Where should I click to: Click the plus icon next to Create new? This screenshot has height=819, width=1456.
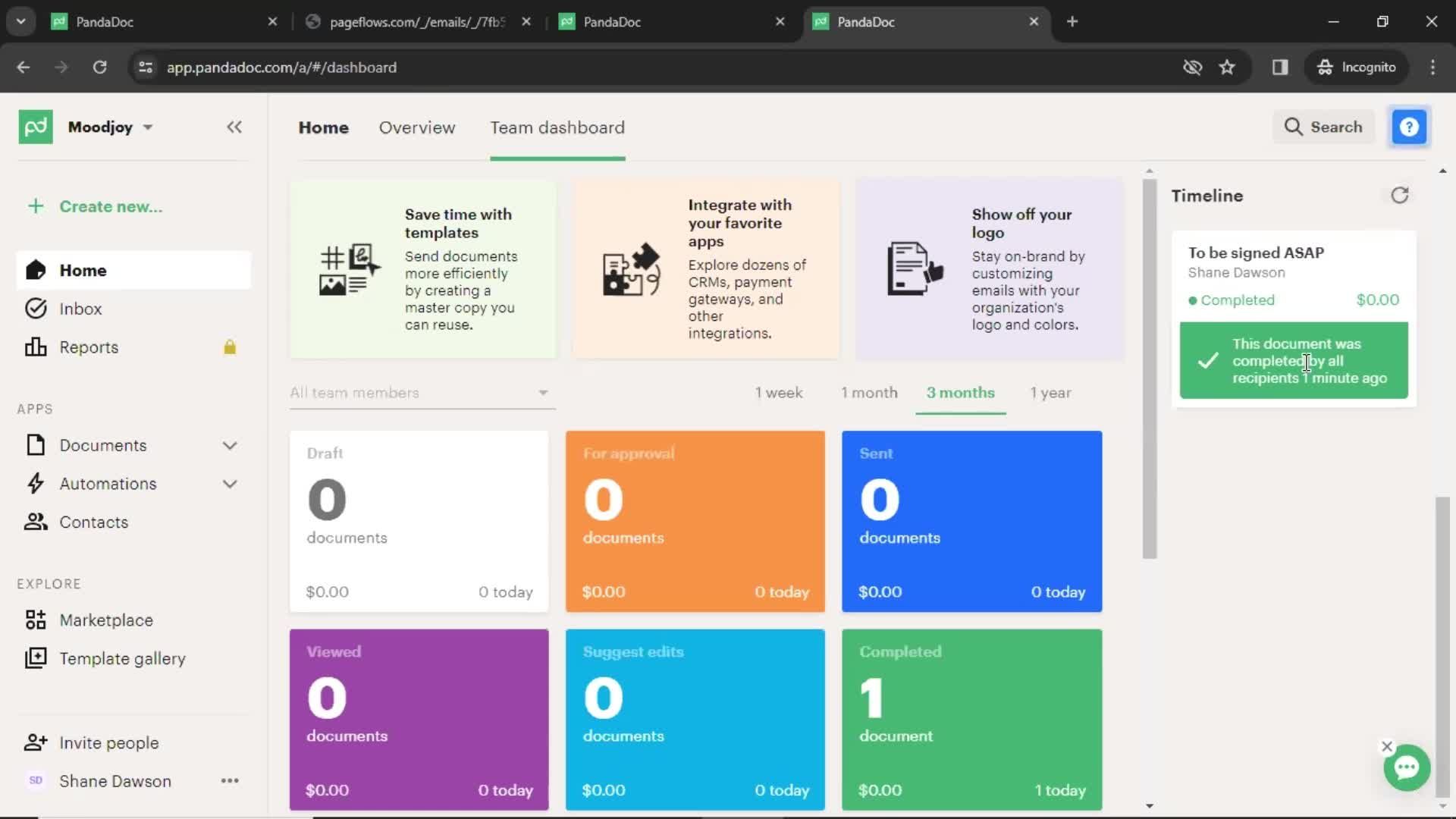tap(36, 206)
